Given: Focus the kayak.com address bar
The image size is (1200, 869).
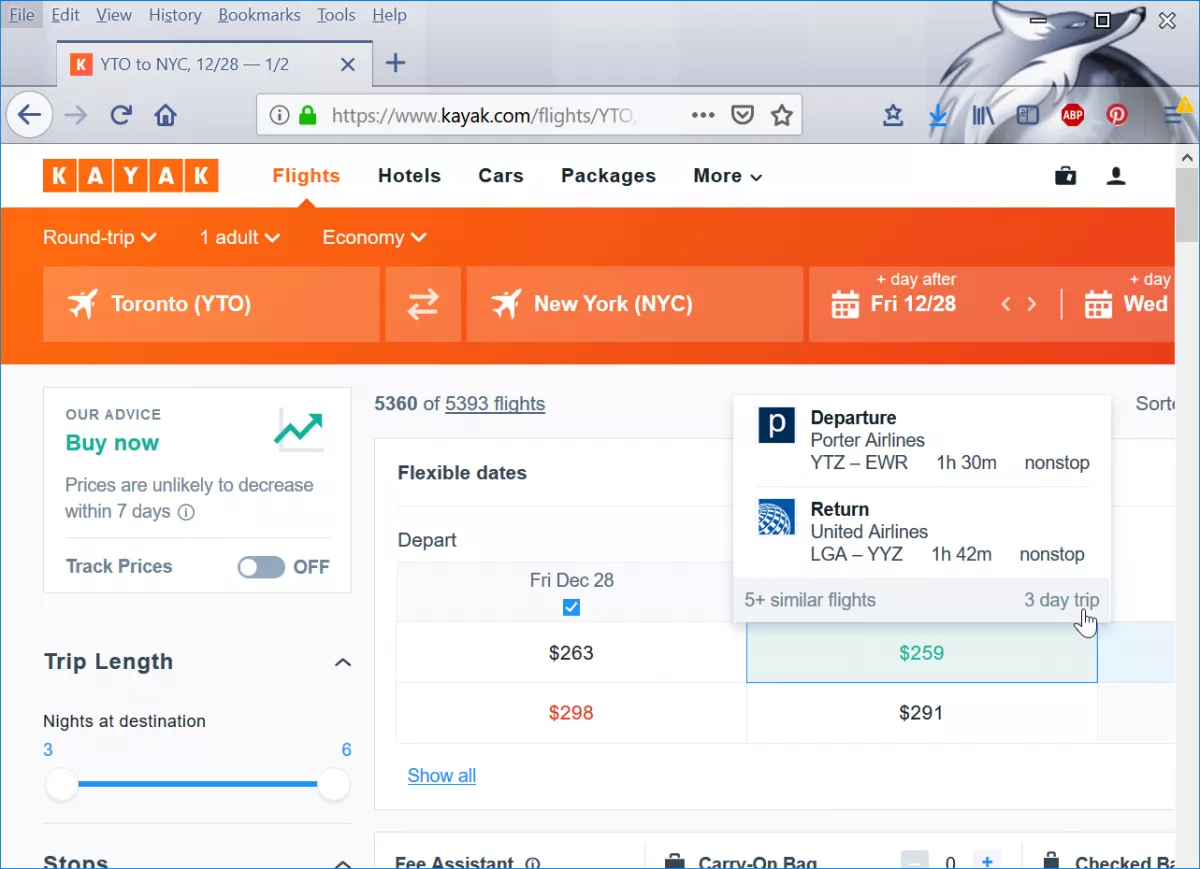Looking at the screenshot, I should pyautogui.click(x=482, y=116).
